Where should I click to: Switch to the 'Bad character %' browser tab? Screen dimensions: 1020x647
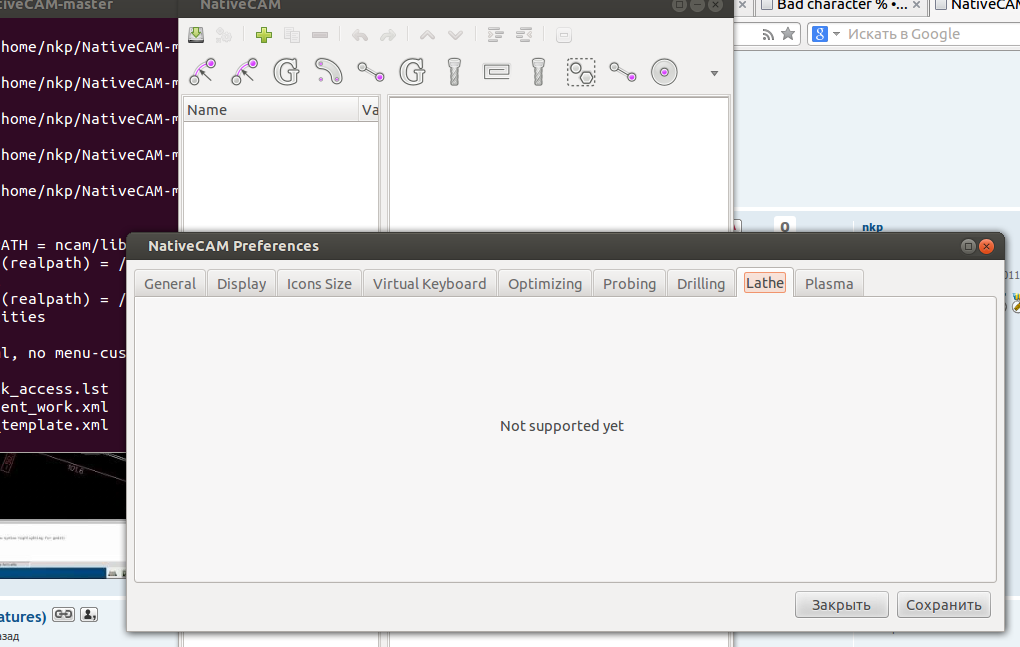coord(841,6)
